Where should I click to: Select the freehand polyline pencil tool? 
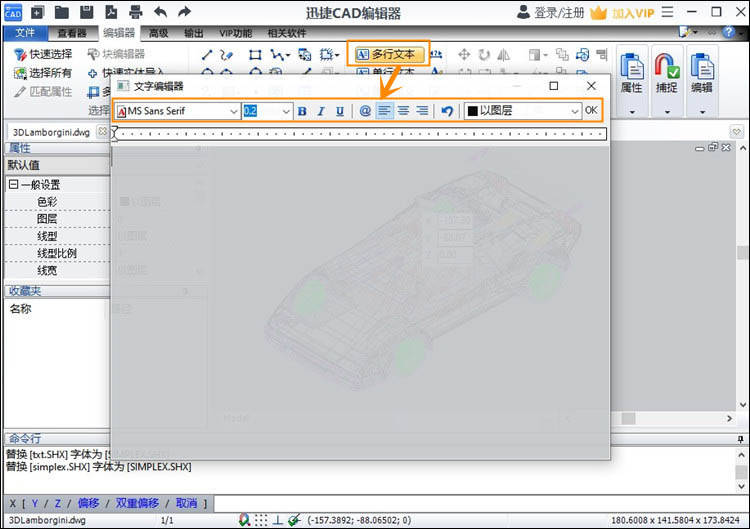coord(226,55)
